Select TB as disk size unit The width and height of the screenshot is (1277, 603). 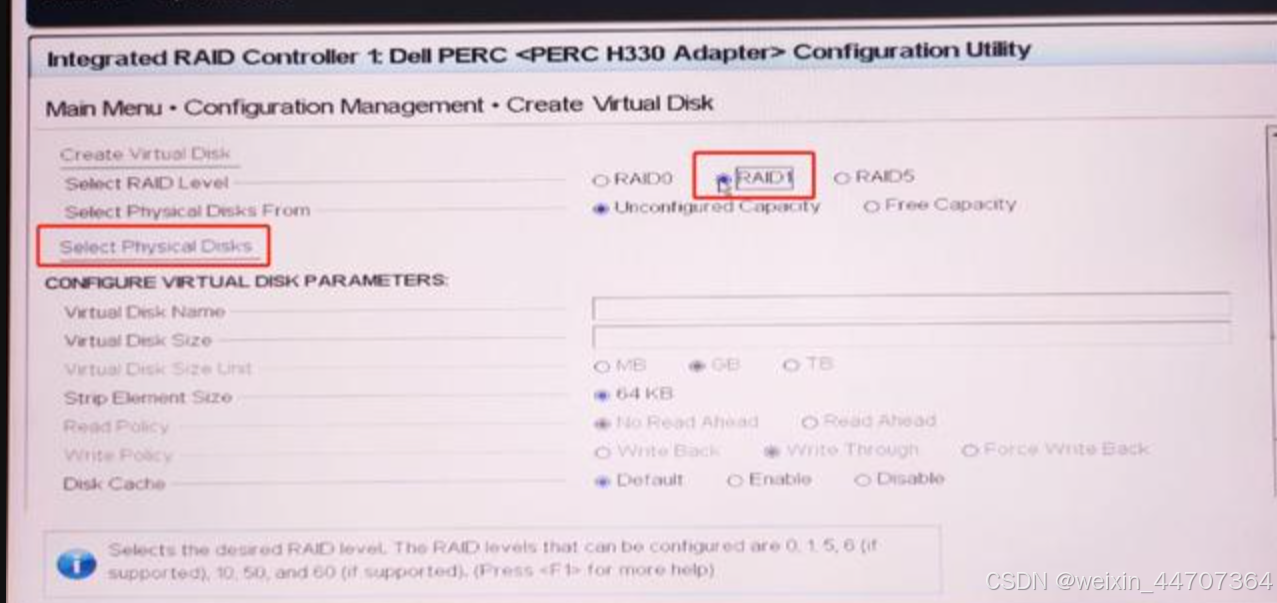(x=791, y=365)
